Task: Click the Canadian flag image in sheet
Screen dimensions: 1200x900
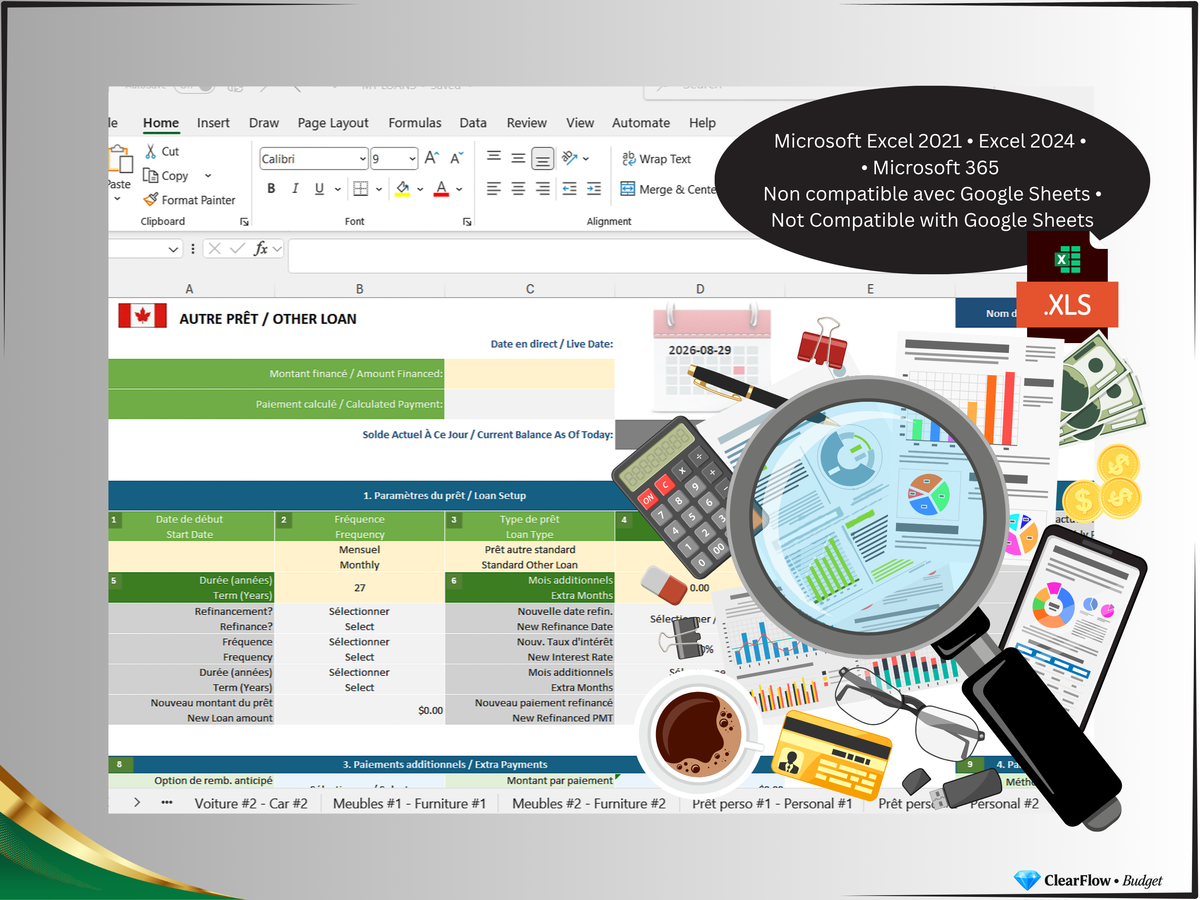Action: click(x=142, y=316)
